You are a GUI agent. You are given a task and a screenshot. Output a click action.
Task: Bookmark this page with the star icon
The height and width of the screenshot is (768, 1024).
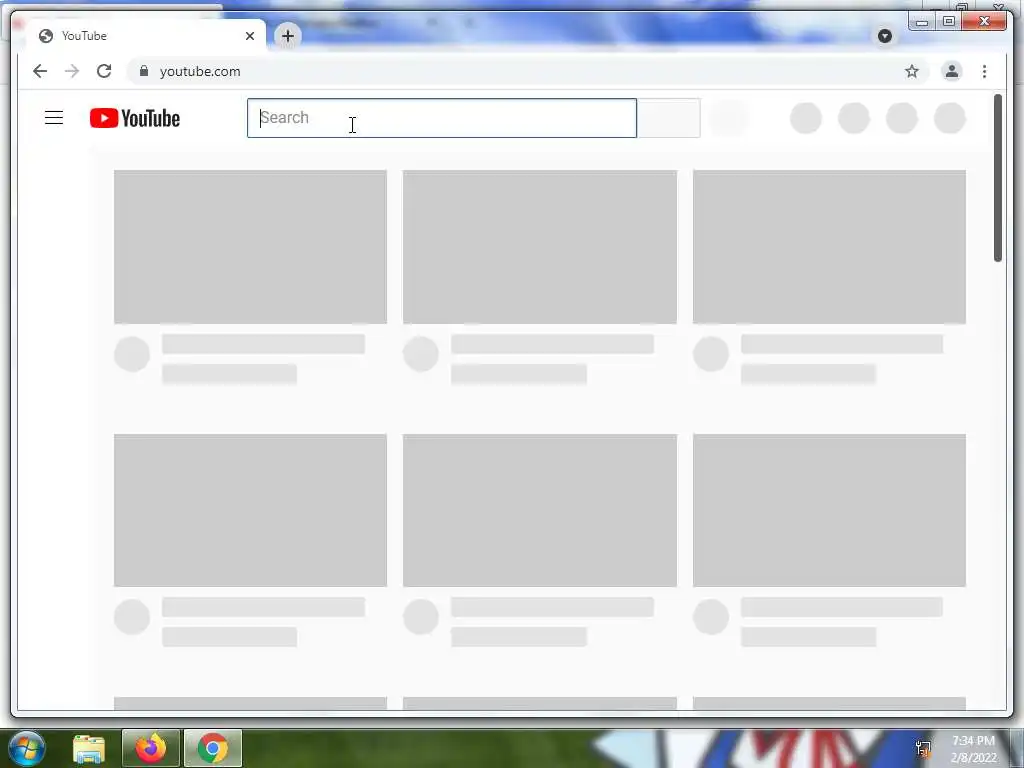[912, 71]
